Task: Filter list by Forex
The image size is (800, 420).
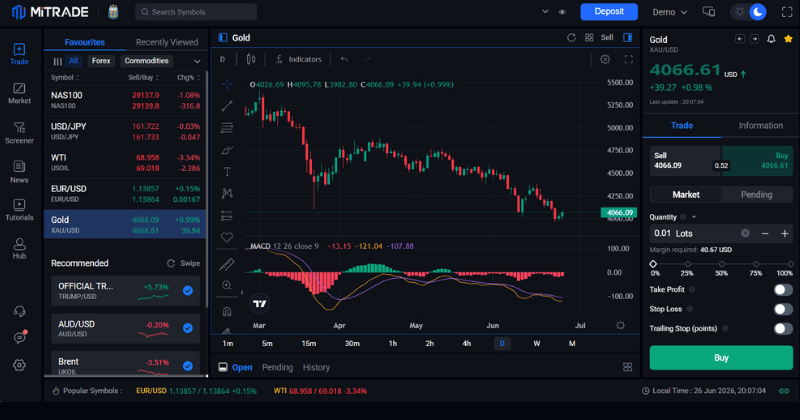Action: (101, 61)
